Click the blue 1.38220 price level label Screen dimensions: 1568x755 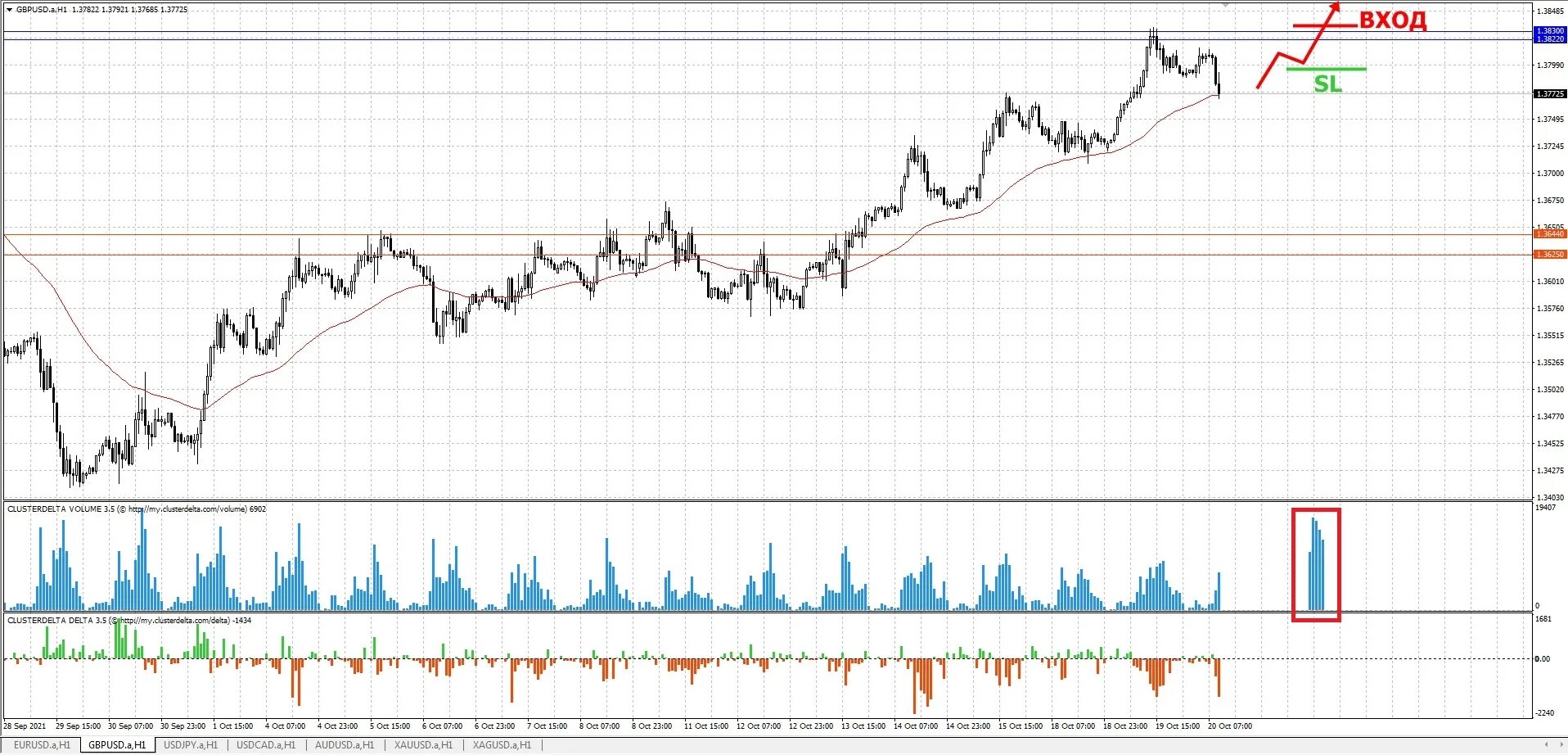(x=1549, y=39)
